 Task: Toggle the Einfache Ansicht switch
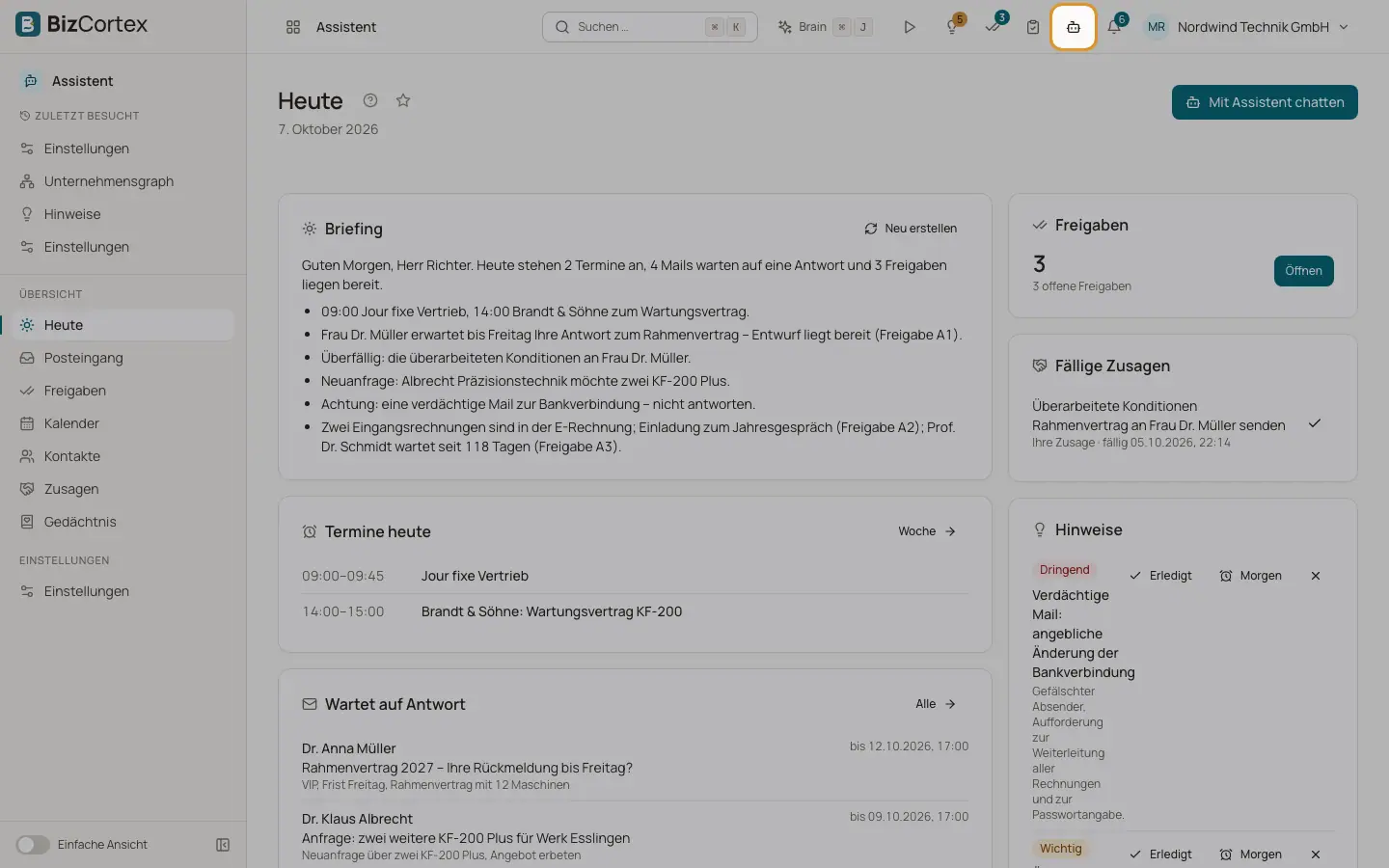pos(33,845)
